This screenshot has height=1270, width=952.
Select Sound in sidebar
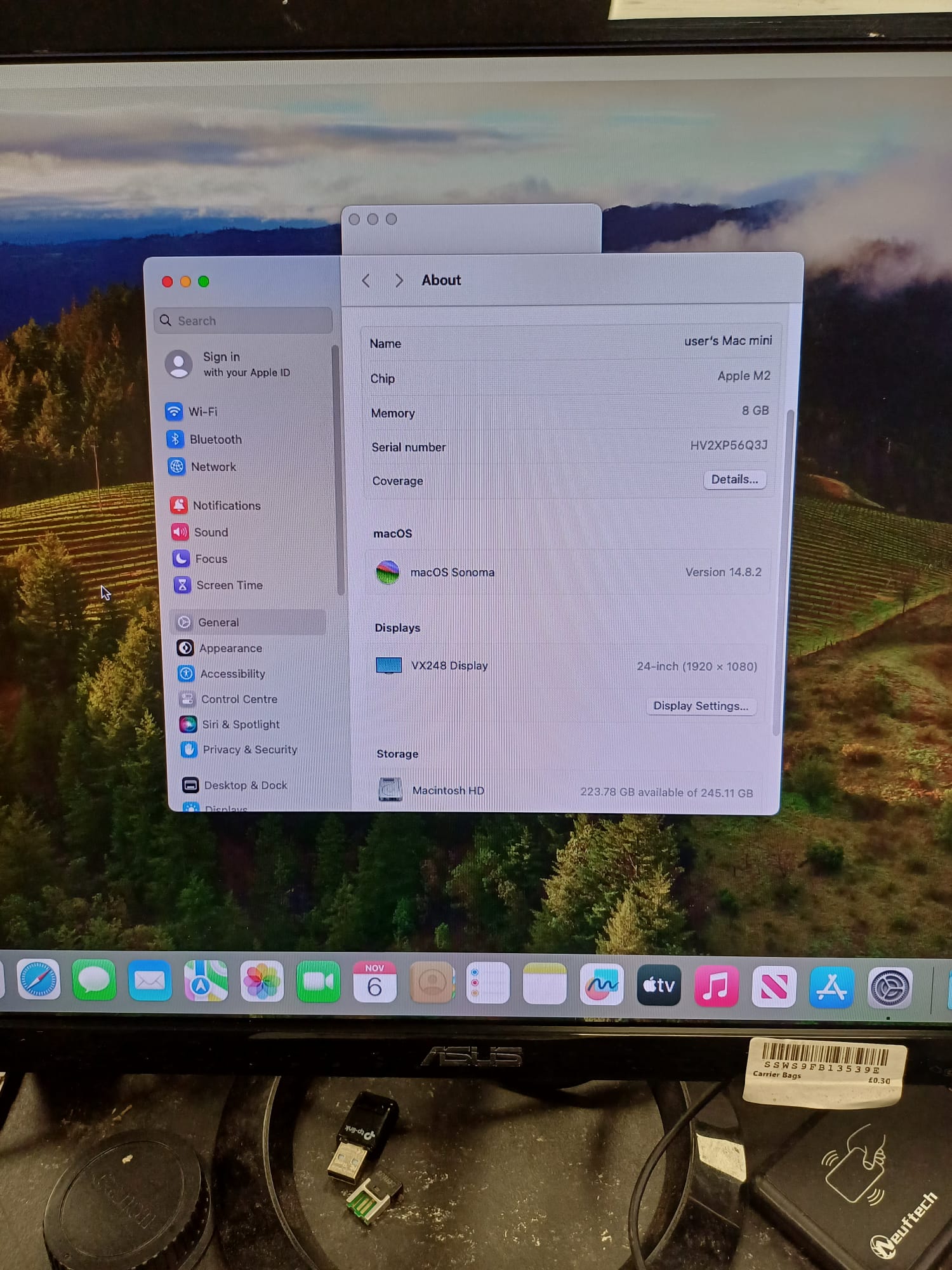211,532
